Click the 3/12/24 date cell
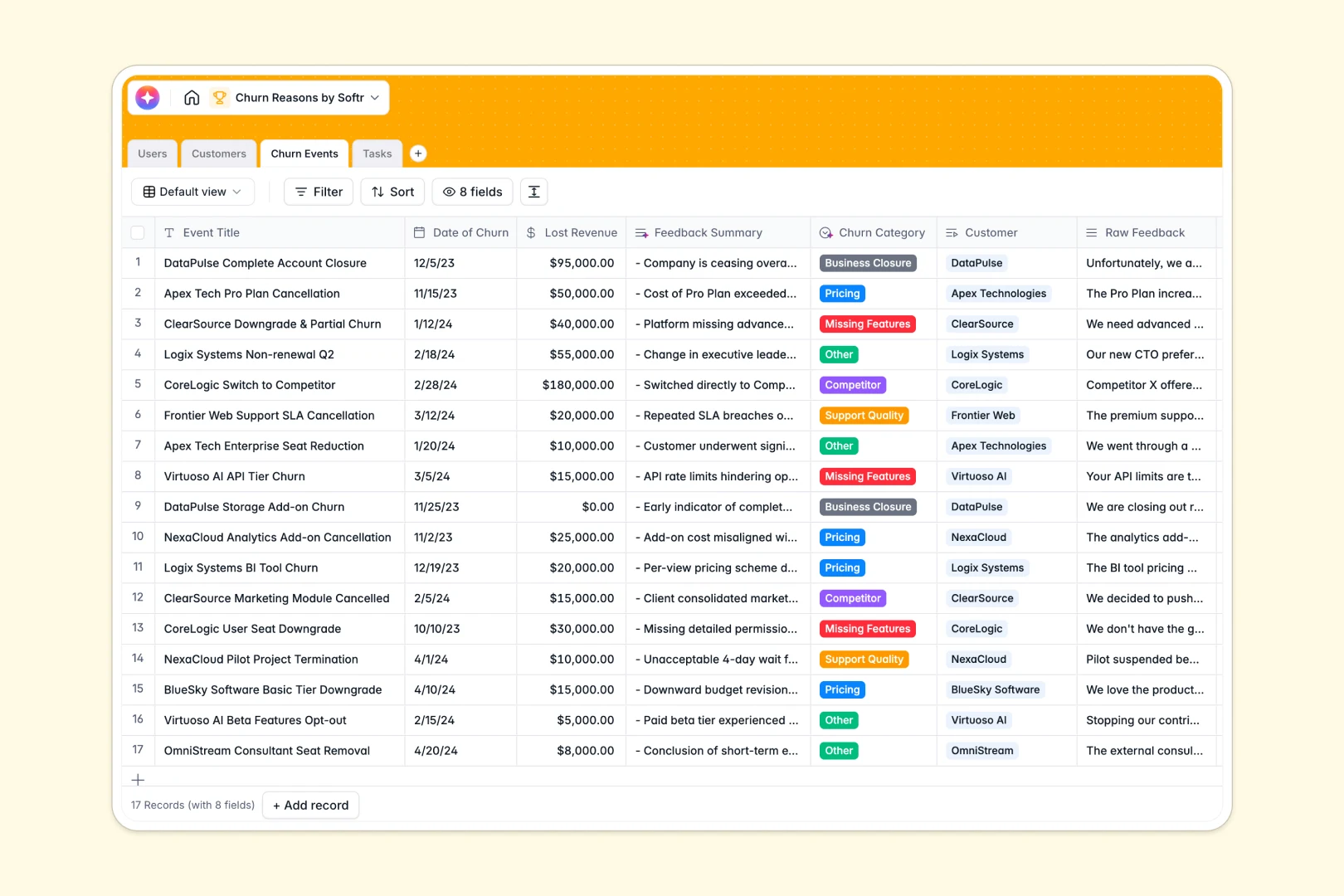 460,416
